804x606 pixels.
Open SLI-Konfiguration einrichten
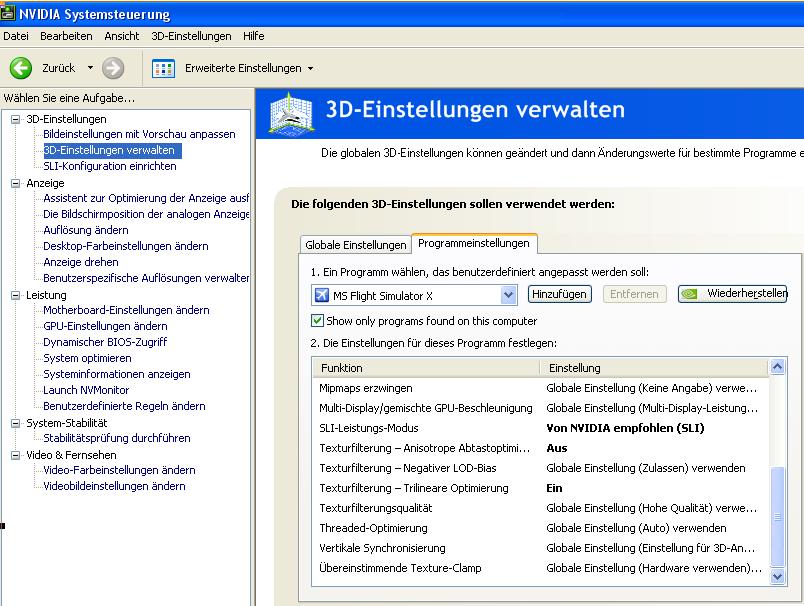click(110, 166)
